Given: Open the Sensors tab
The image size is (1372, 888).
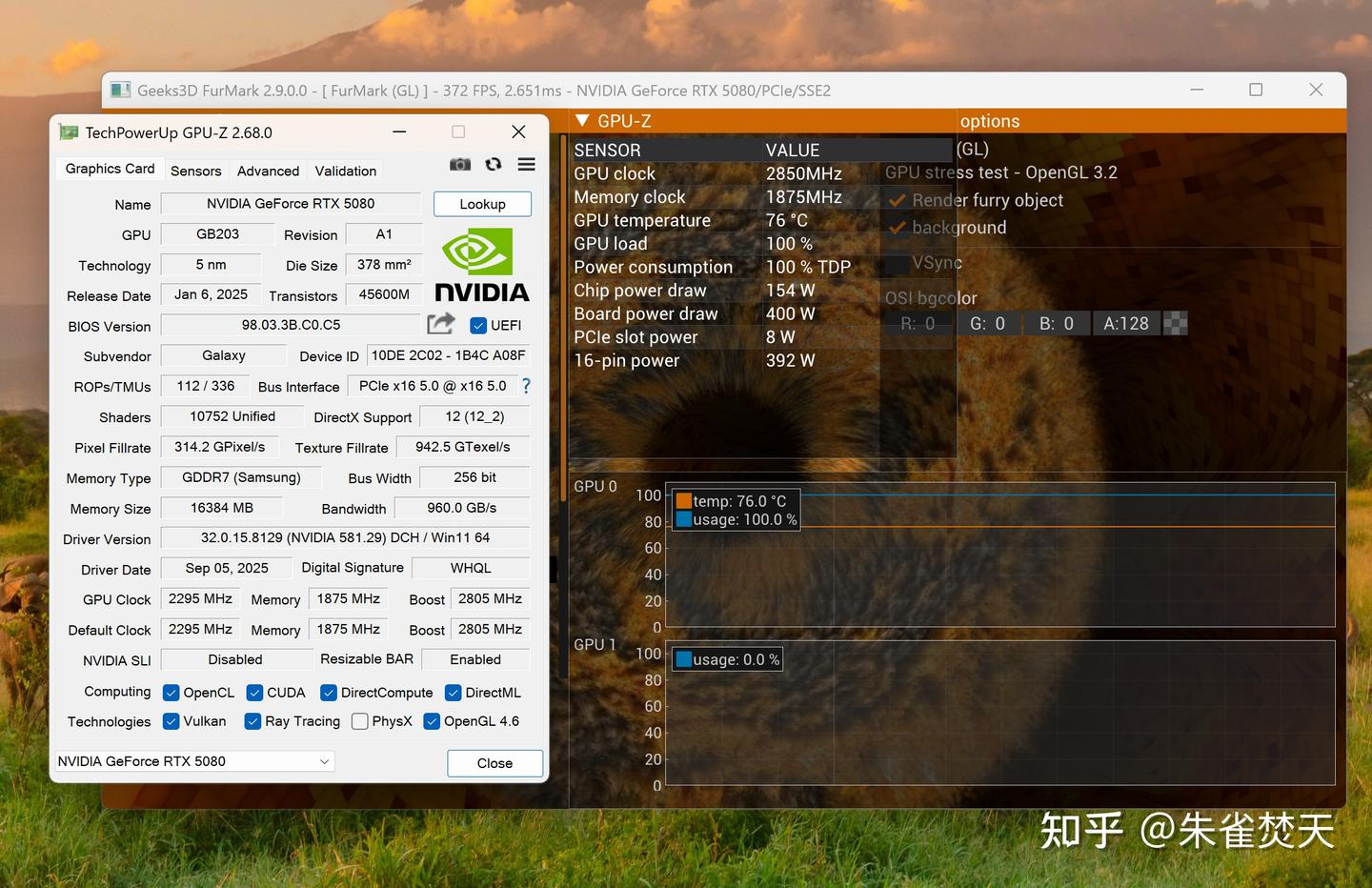Looking at the screenshot, I should point(195,171).
